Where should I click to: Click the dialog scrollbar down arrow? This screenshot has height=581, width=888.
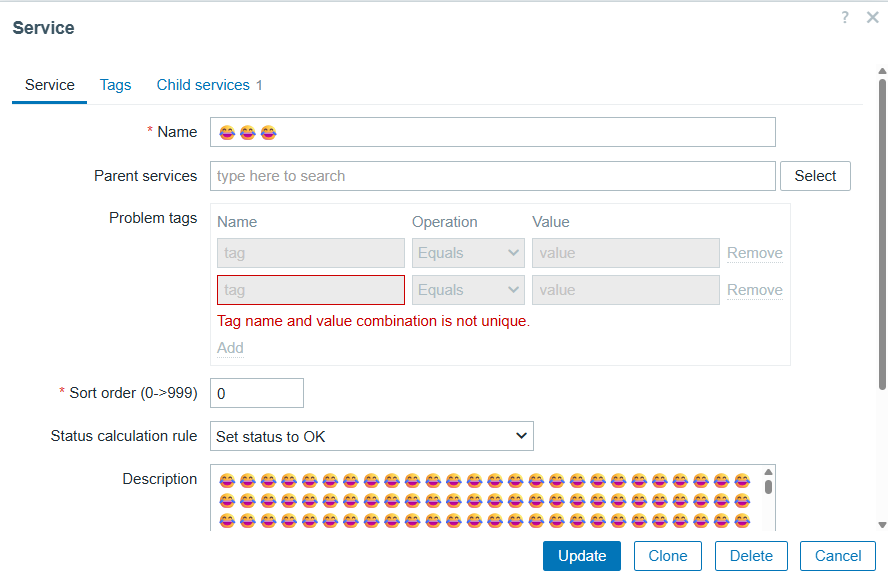pos(882,525)
